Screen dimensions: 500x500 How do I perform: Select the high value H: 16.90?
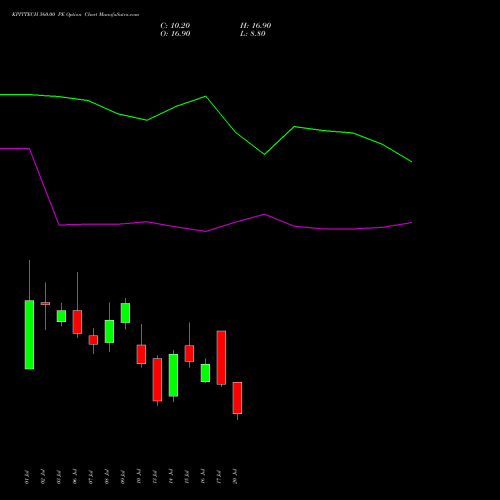coord(256,26)
